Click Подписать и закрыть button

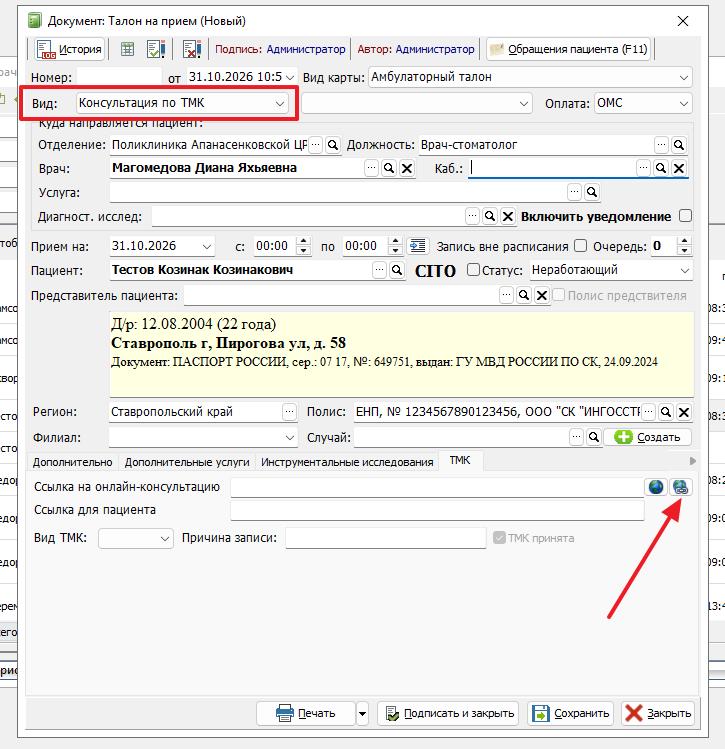448,713
